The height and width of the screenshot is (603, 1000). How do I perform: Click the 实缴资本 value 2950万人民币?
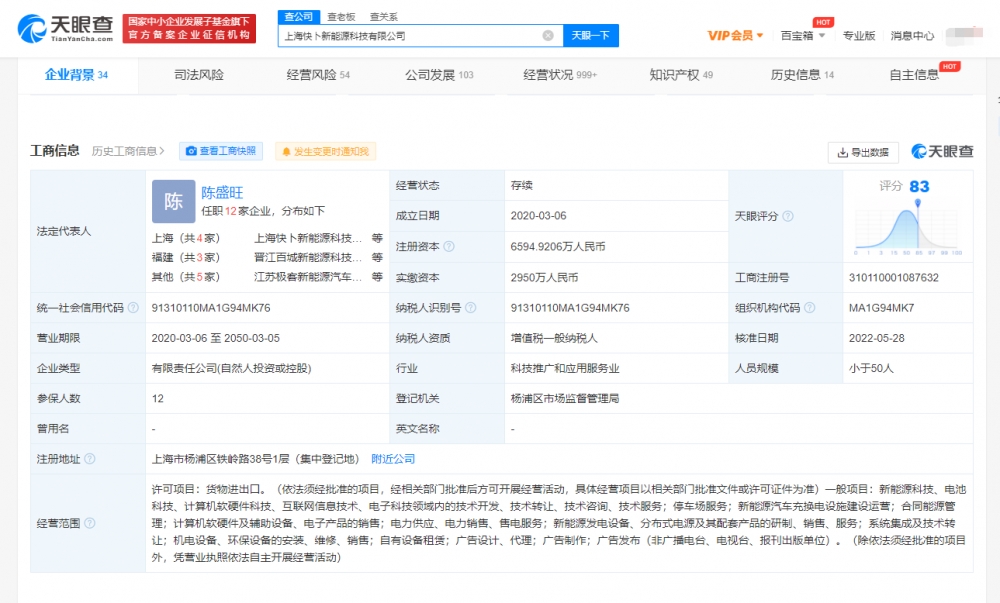coord(544,278)
